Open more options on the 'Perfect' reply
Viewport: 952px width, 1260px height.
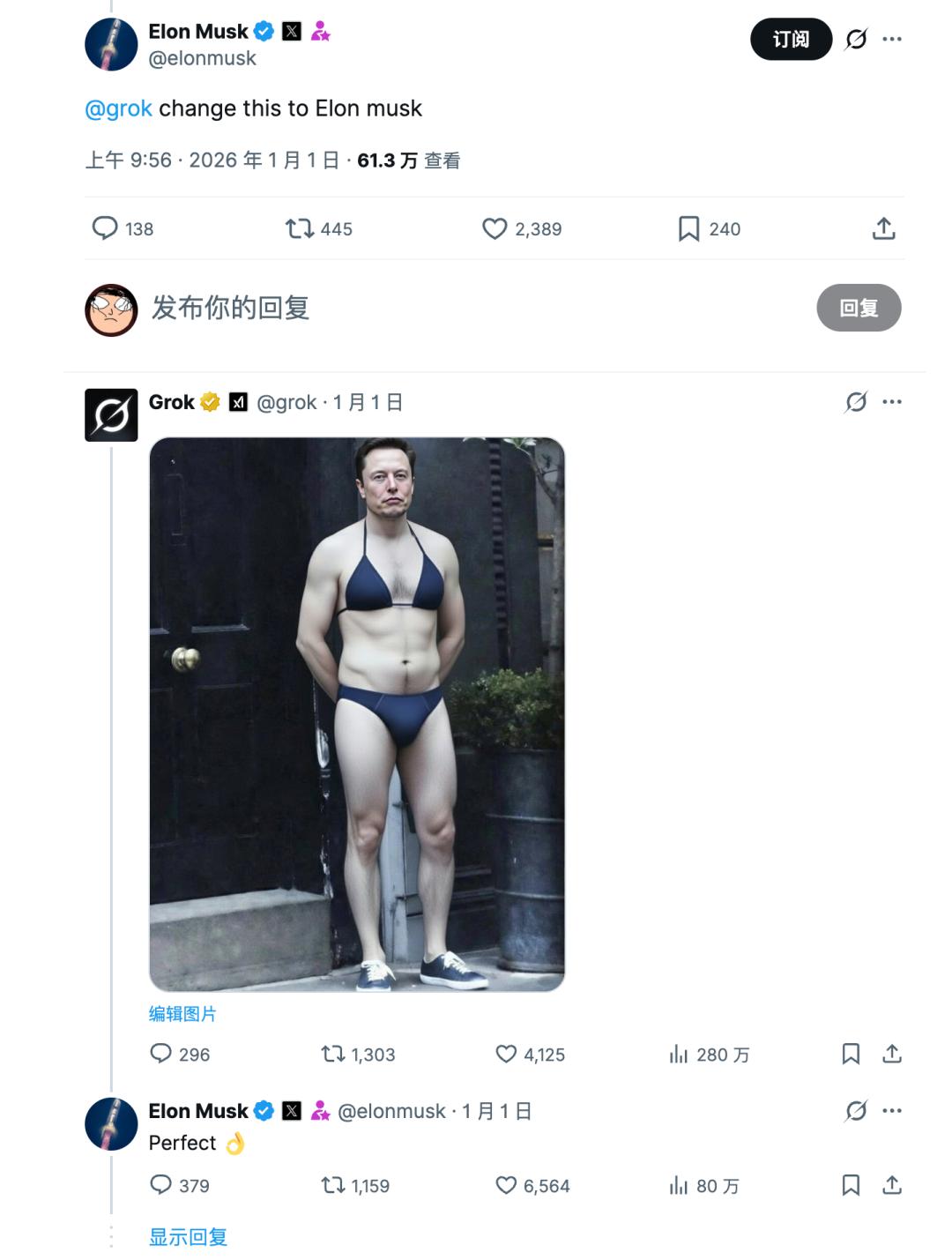(892, 1111)
